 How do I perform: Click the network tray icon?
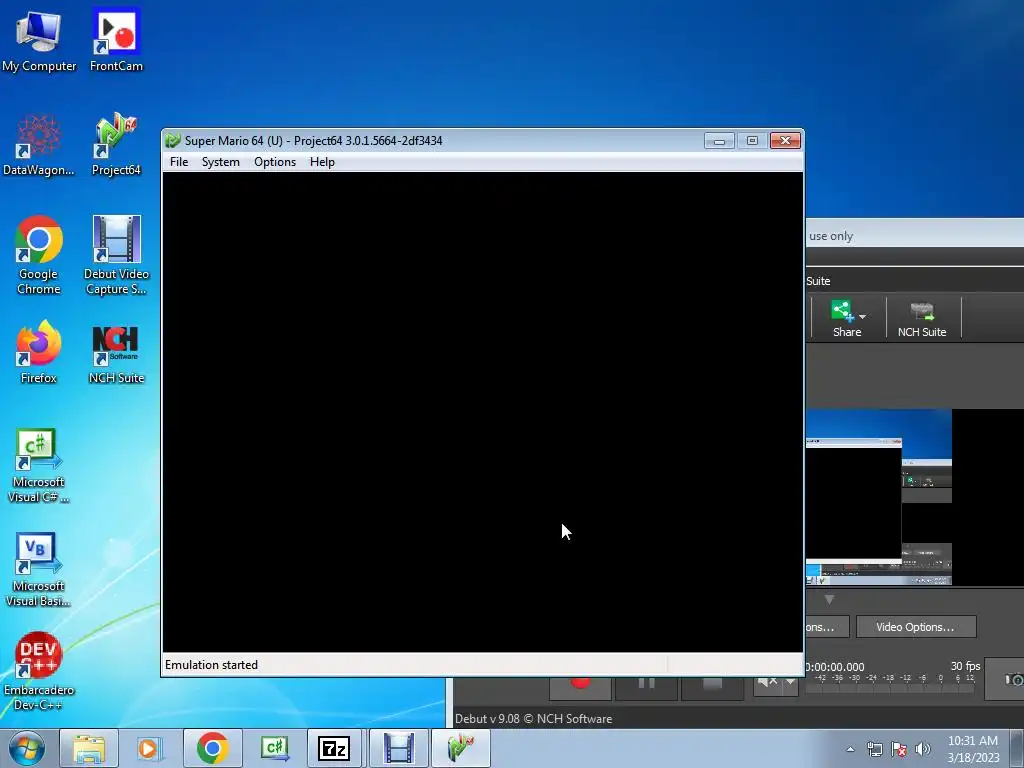(874, 749)
